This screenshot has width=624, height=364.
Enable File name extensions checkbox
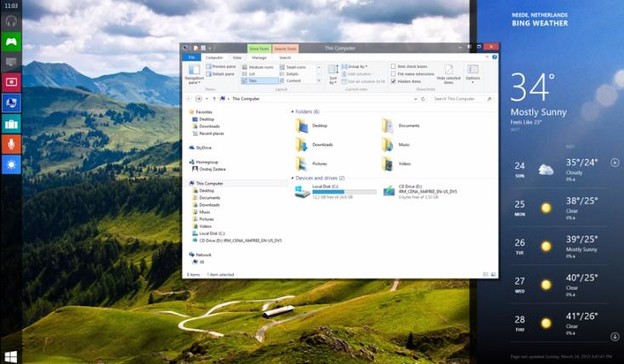pyautogui.click(x=412, y=74)
